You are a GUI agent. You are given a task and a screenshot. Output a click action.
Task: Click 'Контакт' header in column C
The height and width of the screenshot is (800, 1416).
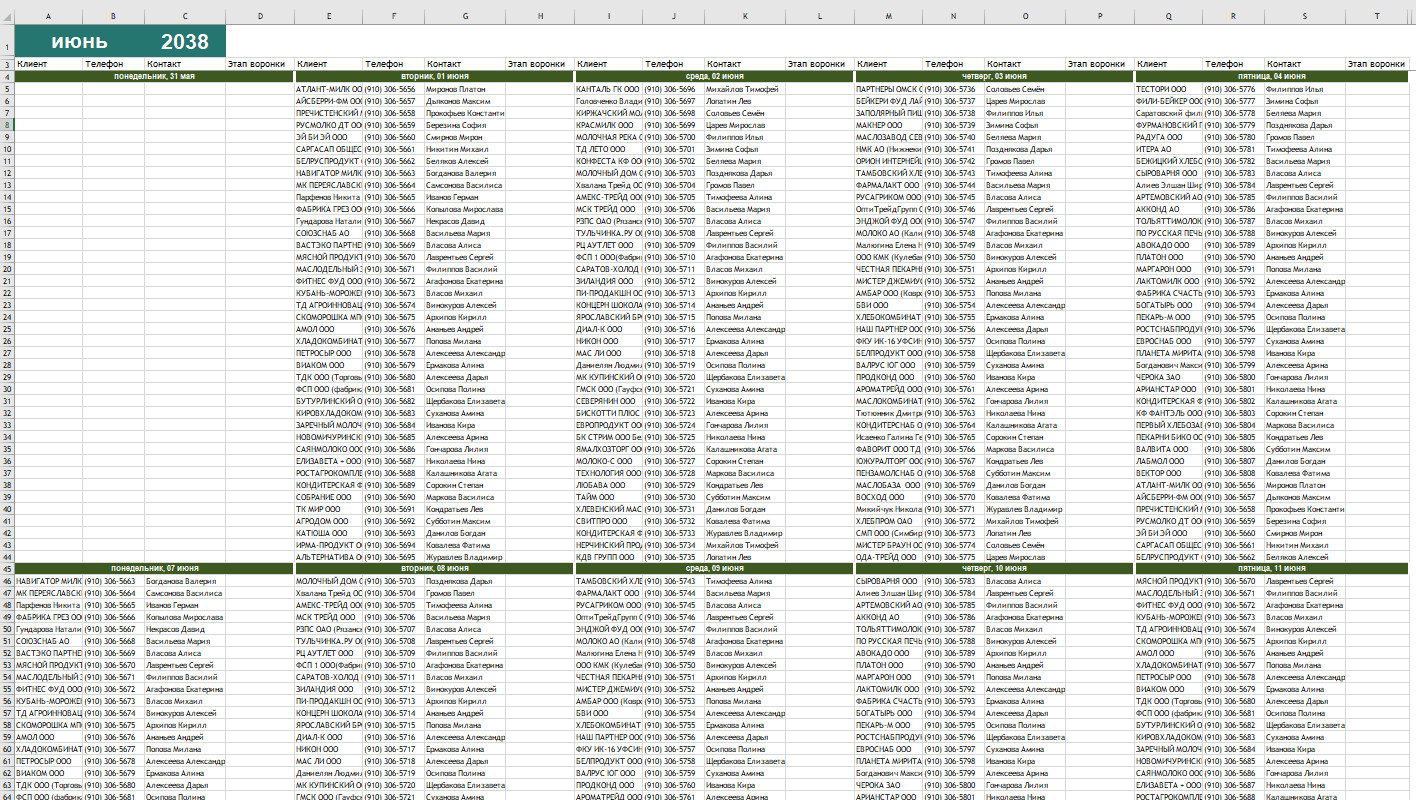point(185,64)
